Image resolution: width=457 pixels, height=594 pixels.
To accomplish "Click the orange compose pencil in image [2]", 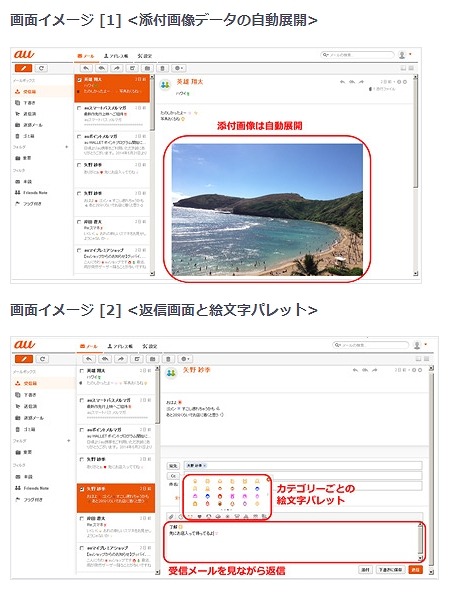I will (24, 359).
